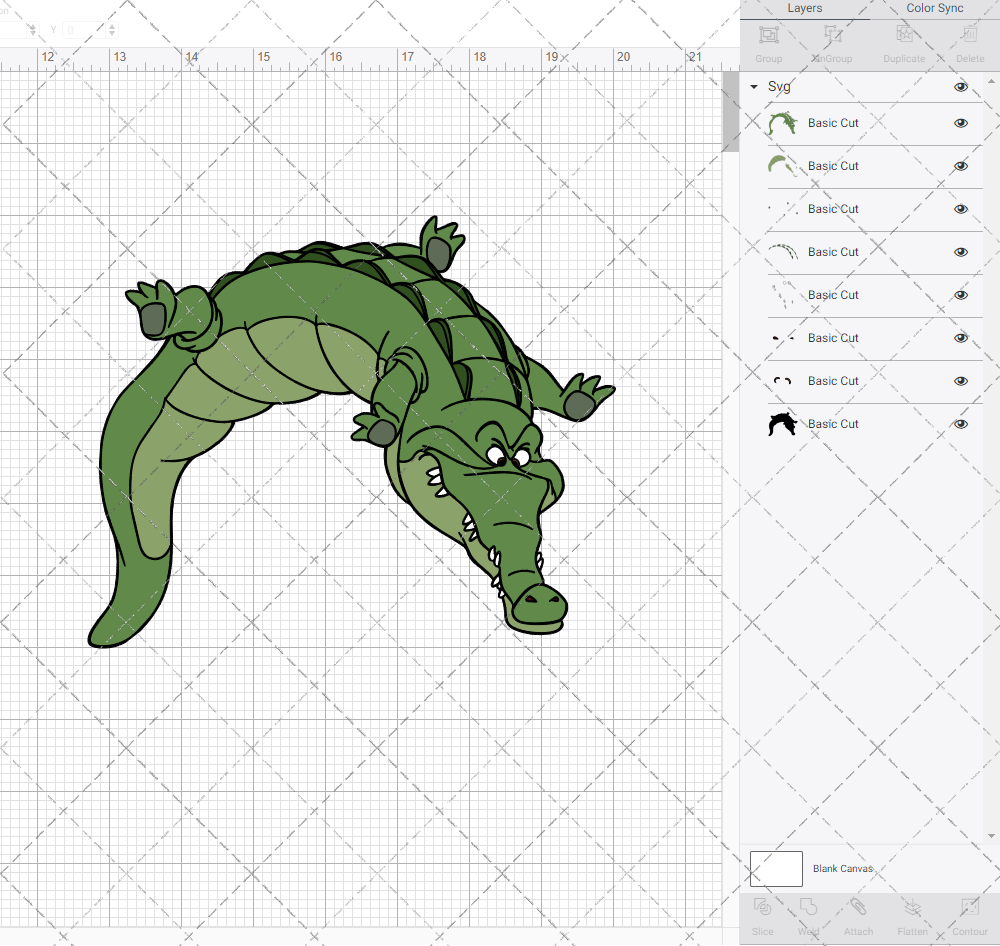Select the Blank Canvas entry

click(843, 868)
